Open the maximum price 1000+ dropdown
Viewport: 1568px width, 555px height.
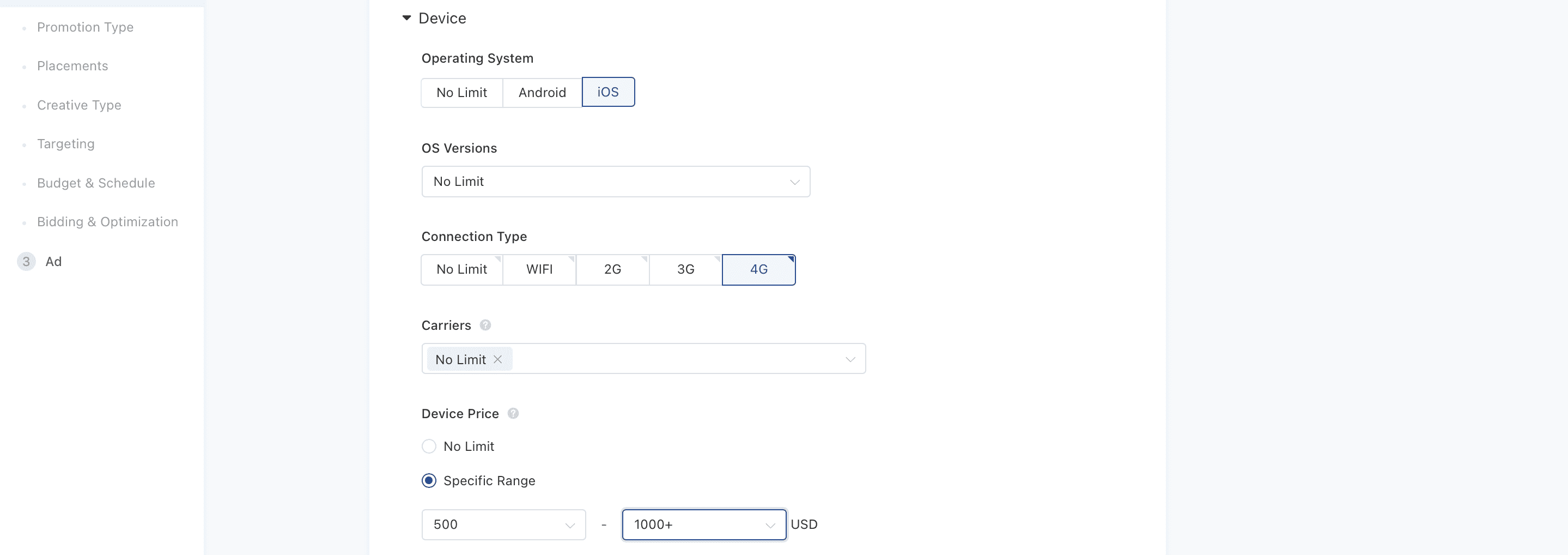coord(704,524)
